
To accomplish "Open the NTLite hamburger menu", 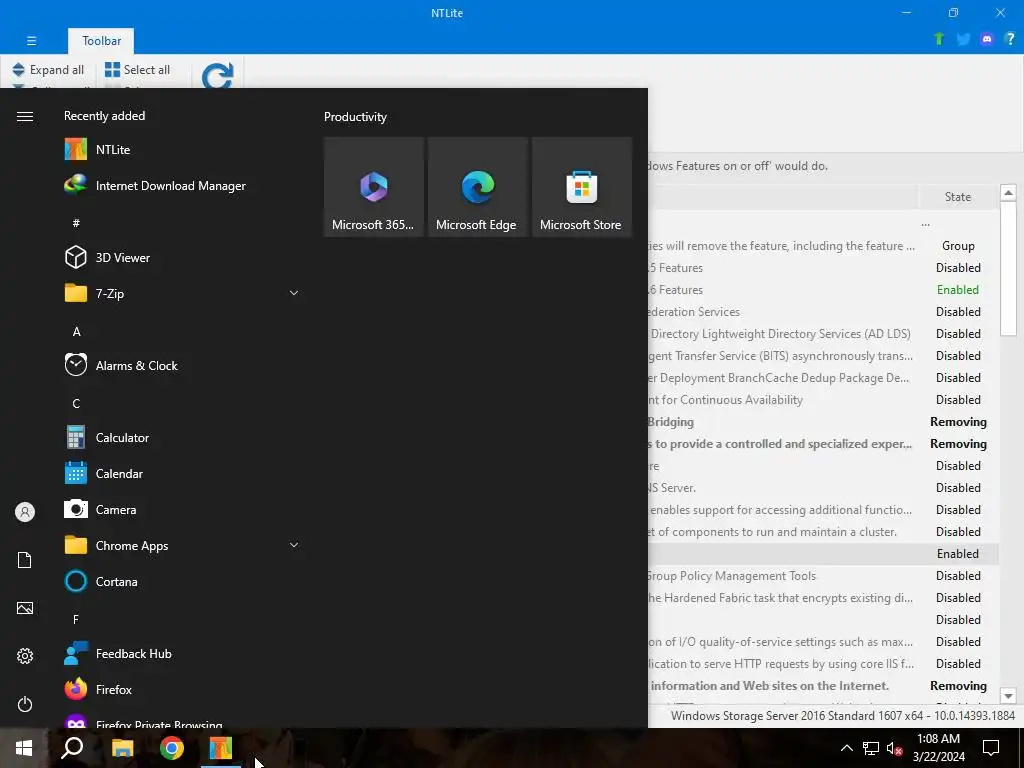I will (31, 40).
